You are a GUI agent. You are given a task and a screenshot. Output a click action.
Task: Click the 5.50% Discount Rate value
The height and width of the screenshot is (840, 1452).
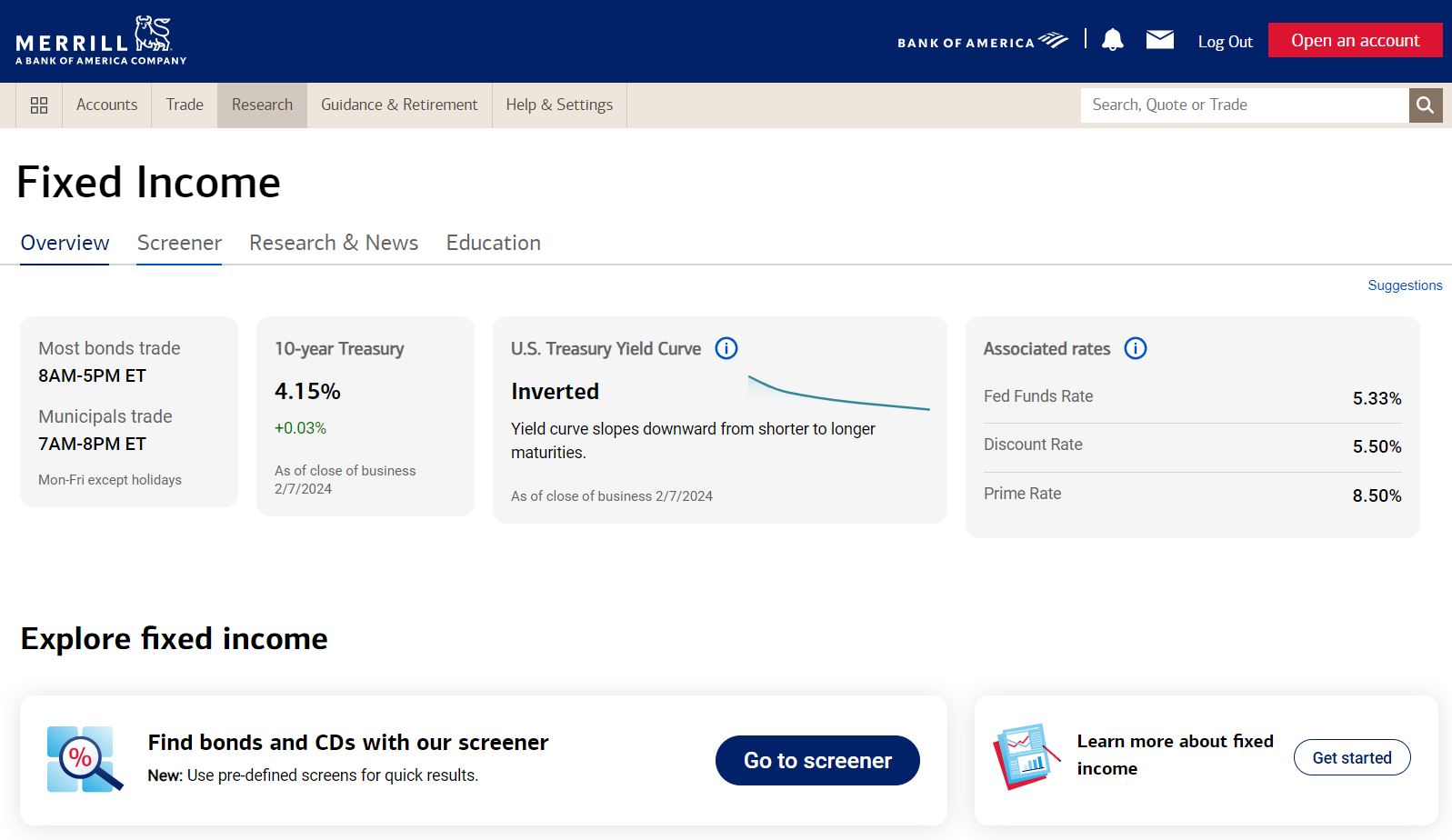click(x=1377, y=446)
